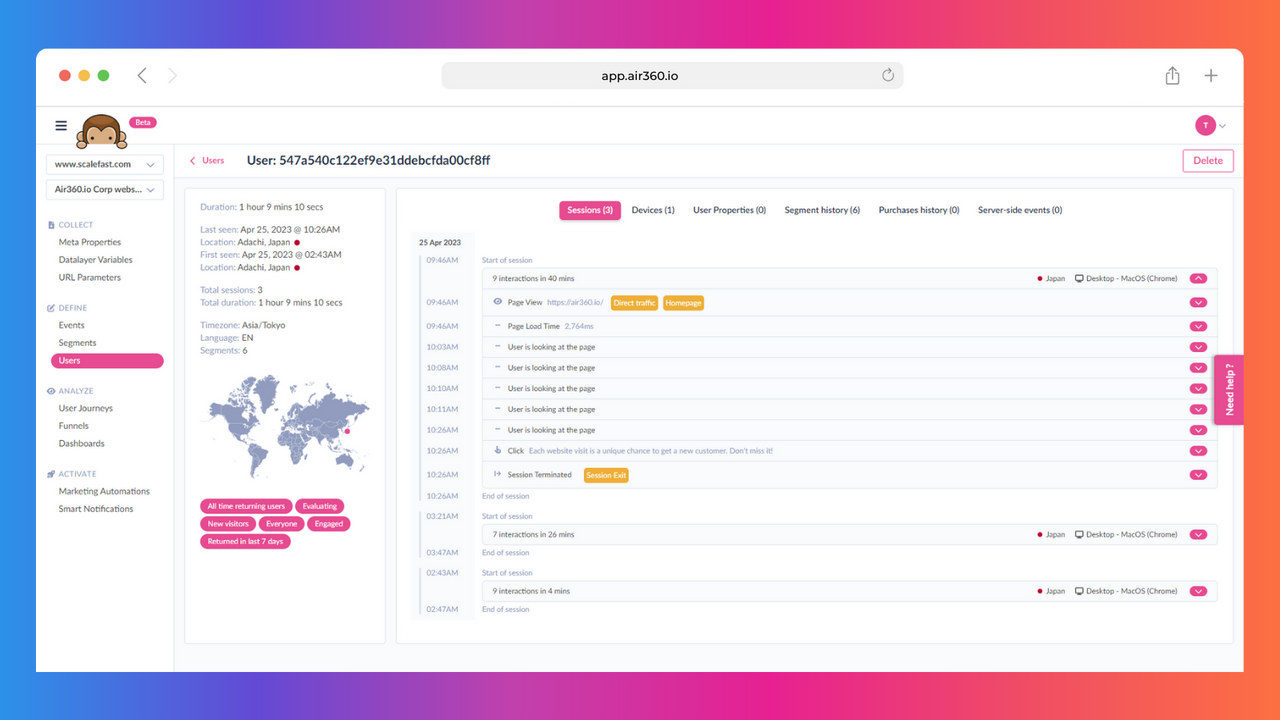Switch to User Properties (0) tab
This screenshot has width=1280, height=720.
point(729,210)
